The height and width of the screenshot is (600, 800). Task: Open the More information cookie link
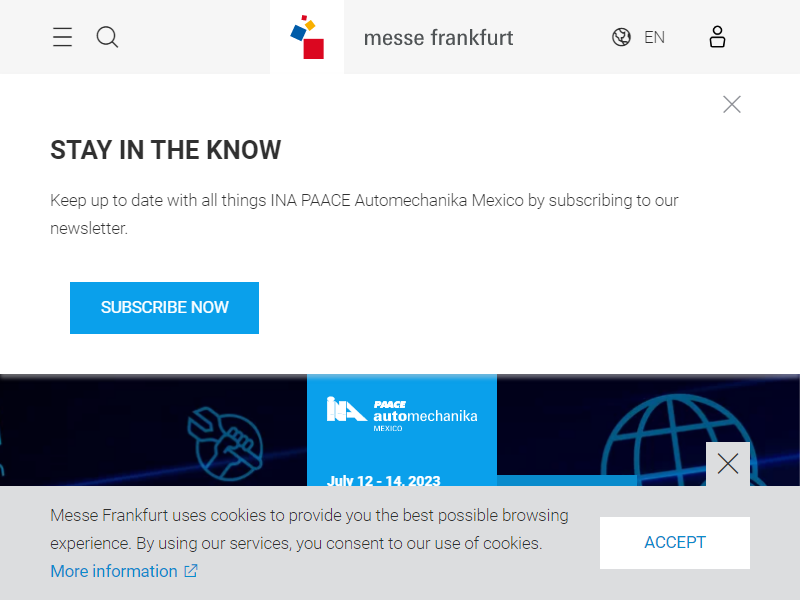click(114, 571)
